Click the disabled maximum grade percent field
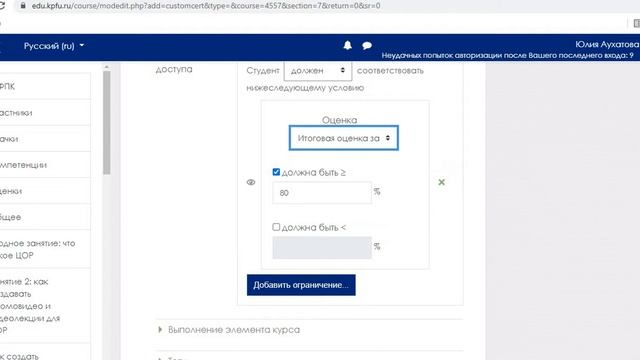 click(x=322, y=247)
